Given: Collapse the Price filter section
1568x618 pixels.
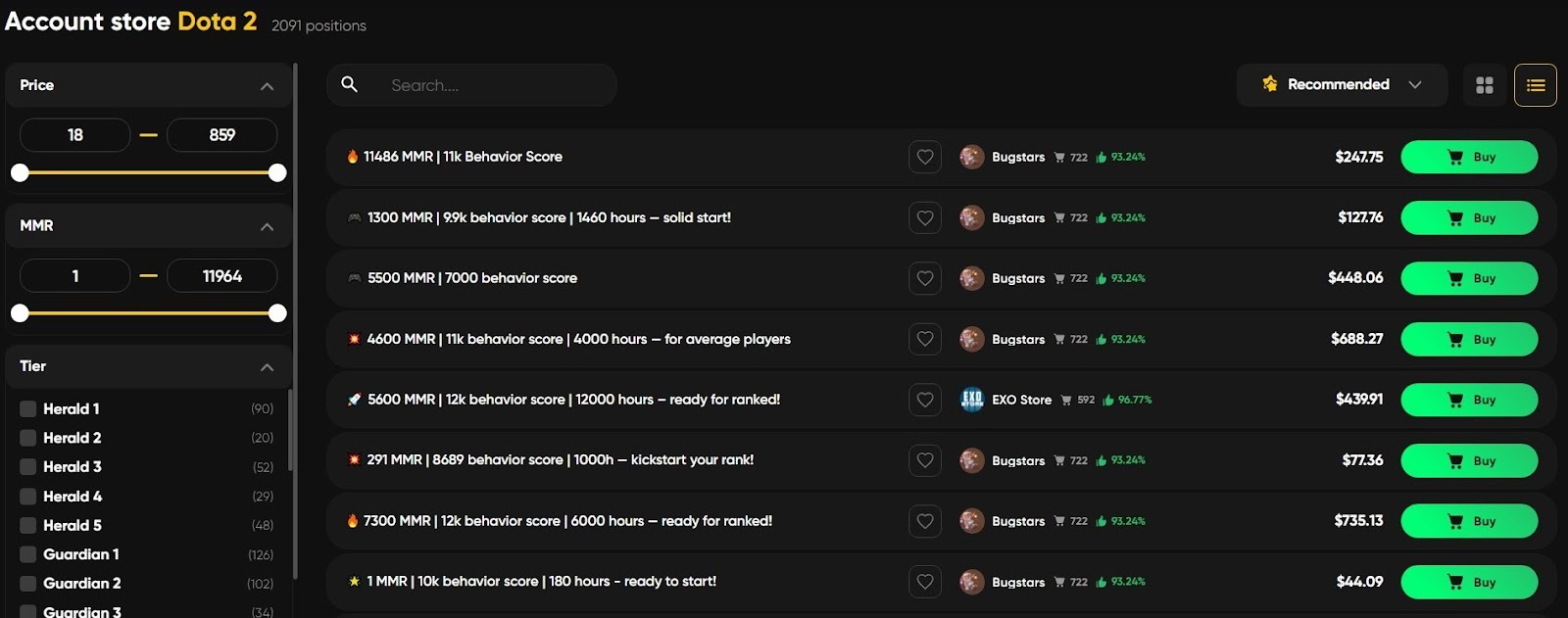Looking at the screenshot, I should tap(267, 86).
